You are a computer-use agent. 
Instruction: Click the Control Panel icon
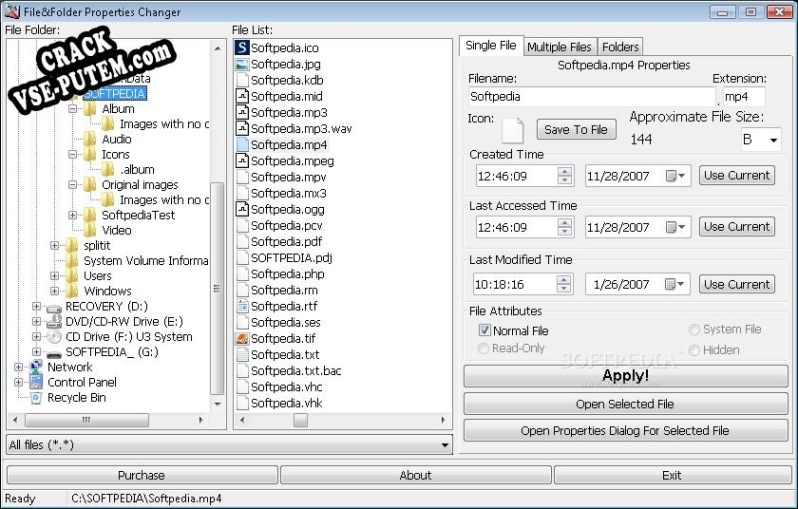coord(36,382)
